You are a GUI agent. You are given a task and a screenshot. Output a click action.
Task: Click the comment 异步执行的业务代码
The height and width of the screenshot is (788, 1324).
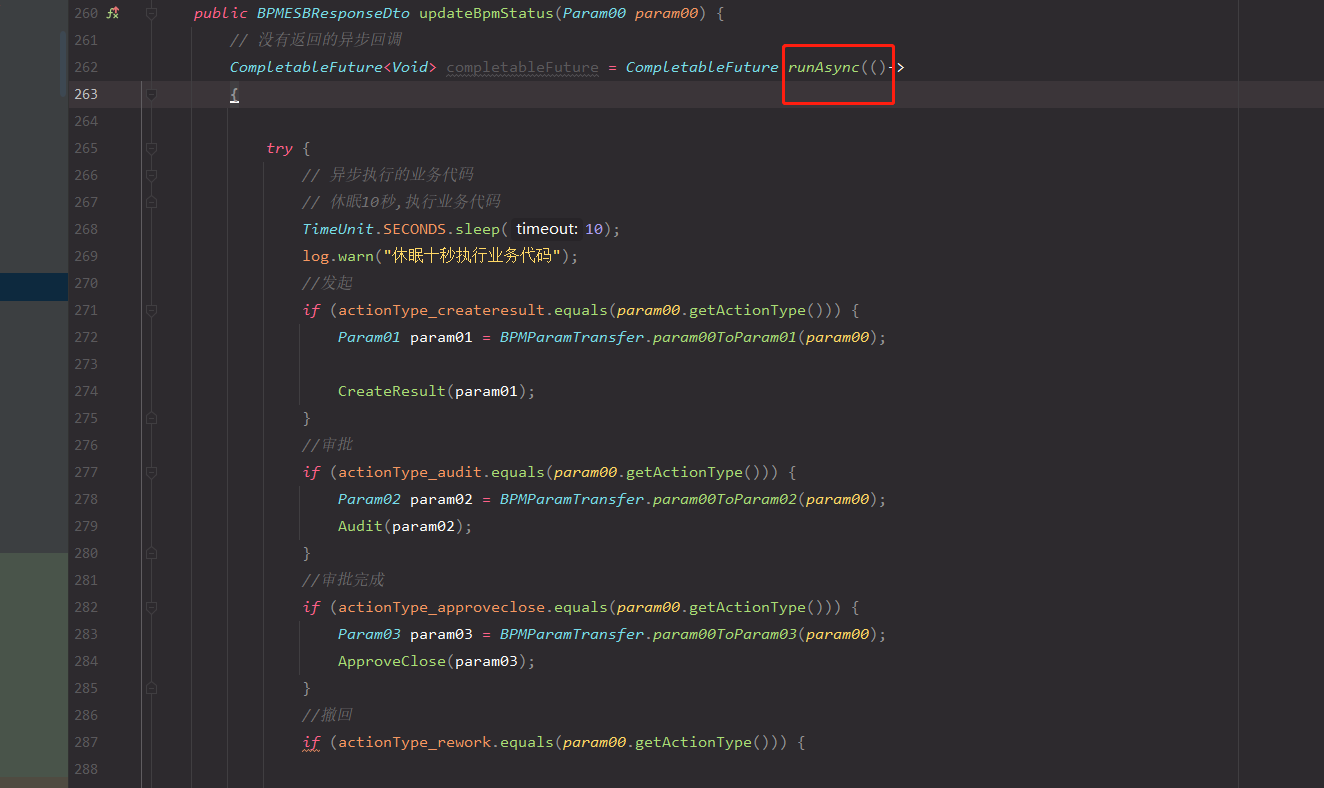tap(388, 175)
